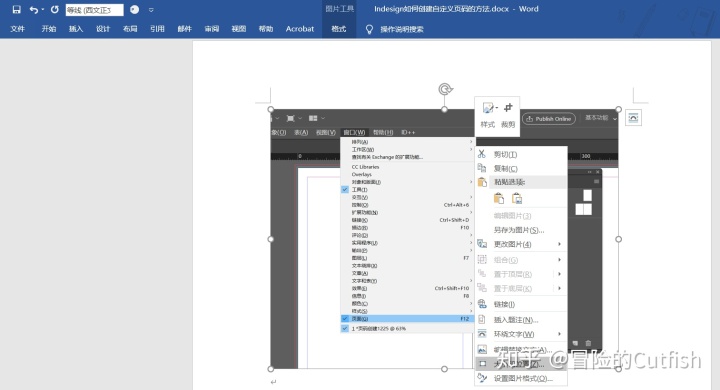
Task: Click the lightbulb tell-me icon
Action: 369,29
